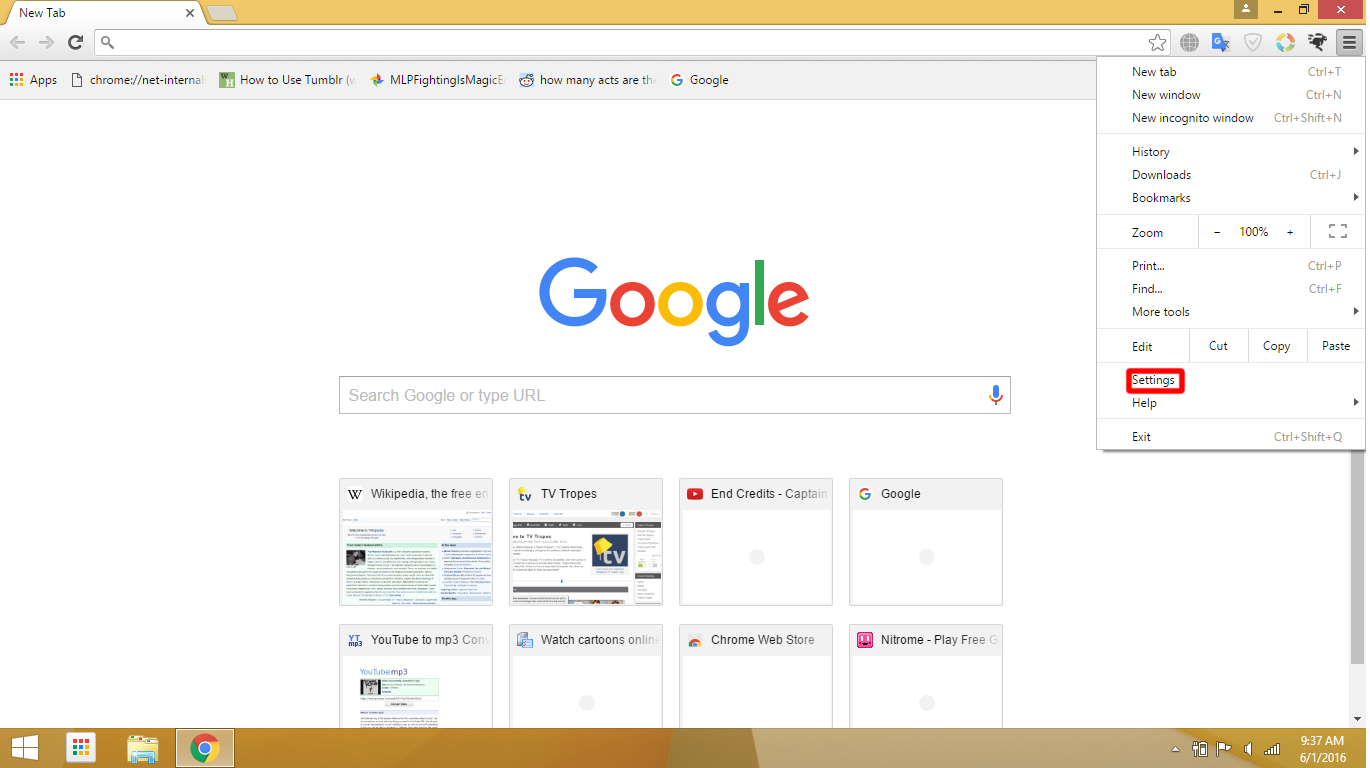
Task: Expand the Help submenu
Action: tap(1231, 403)
